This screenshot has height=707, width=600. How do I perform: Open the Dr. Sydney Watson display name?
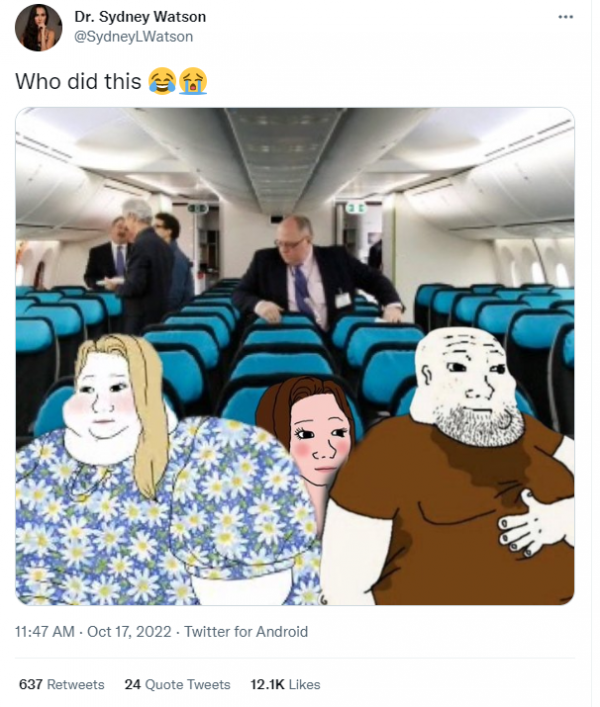tap(140, 17)
